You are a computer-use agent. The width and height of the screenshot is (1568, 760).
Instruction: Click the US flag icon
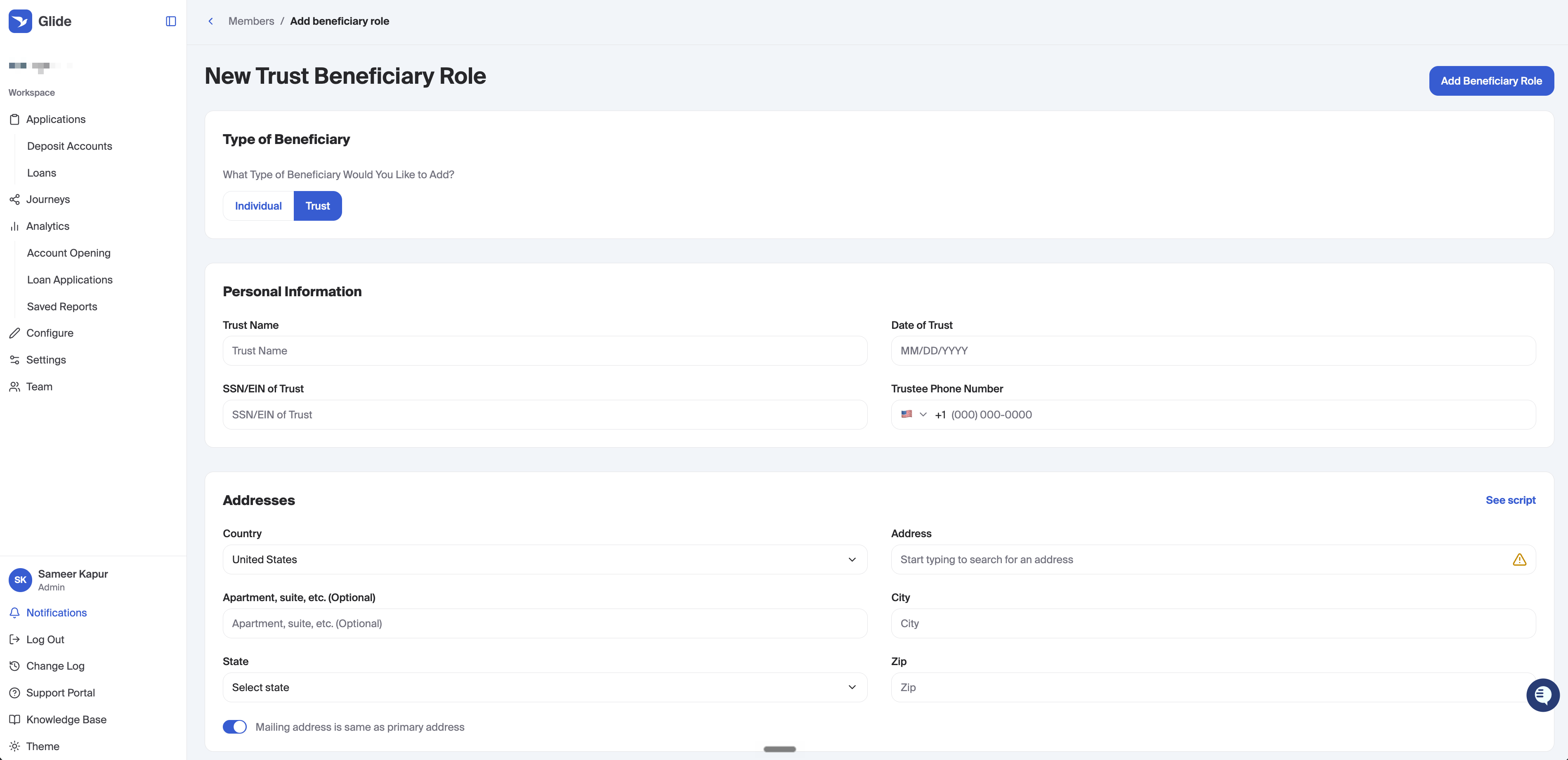coord(907,414)
